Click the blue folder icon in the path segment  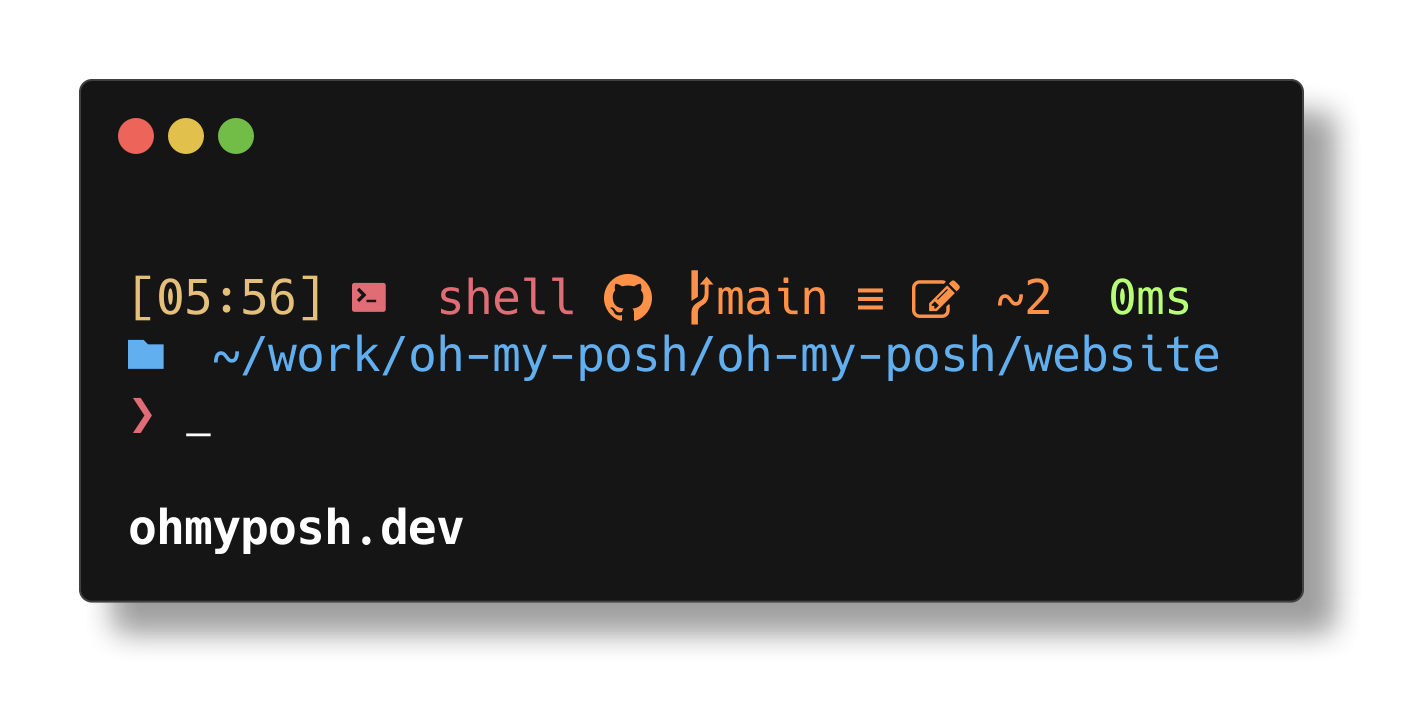pos(146,354)
